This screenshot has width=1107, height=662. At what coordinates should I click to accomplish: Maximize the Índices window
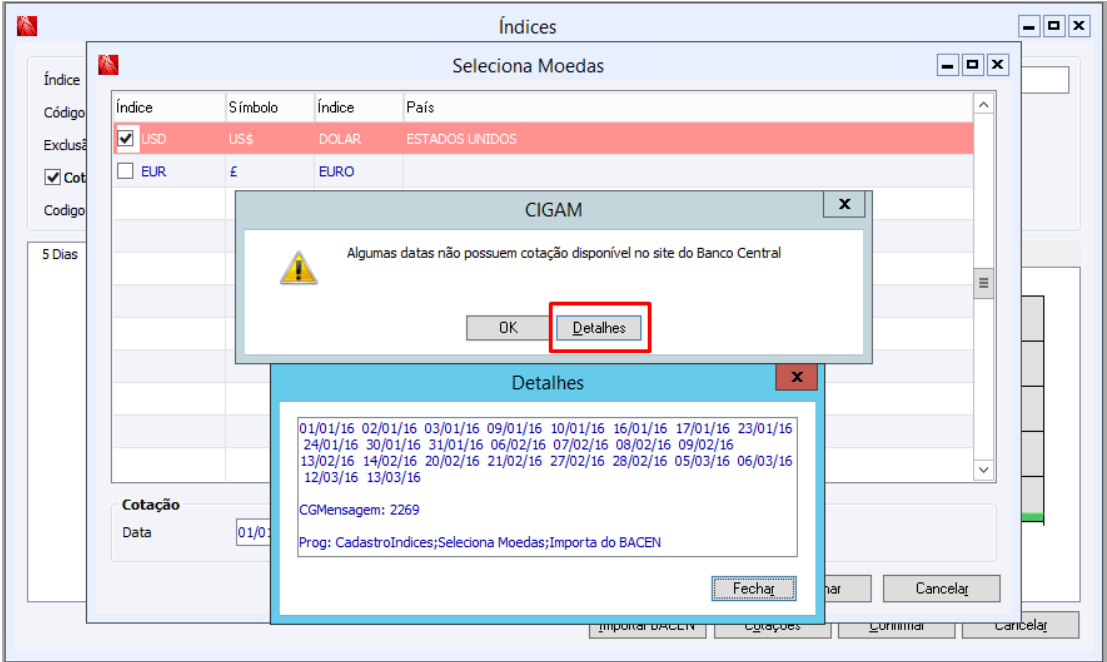click(x=1053, y=26)
